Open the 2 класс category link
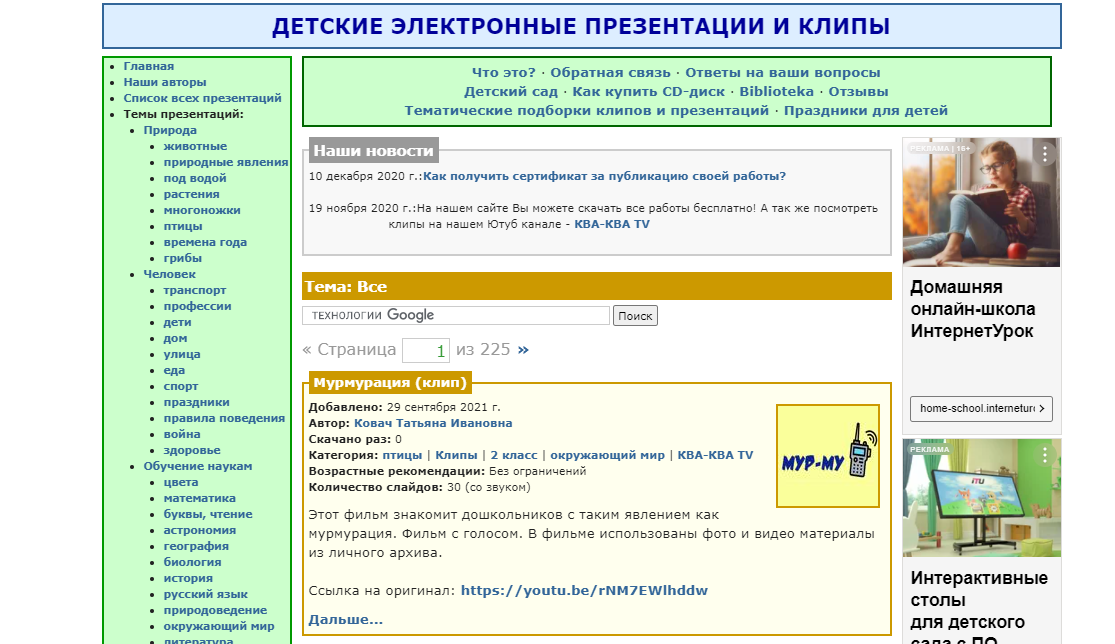This screenshot has height=644, width=1115. pos(514,456)
